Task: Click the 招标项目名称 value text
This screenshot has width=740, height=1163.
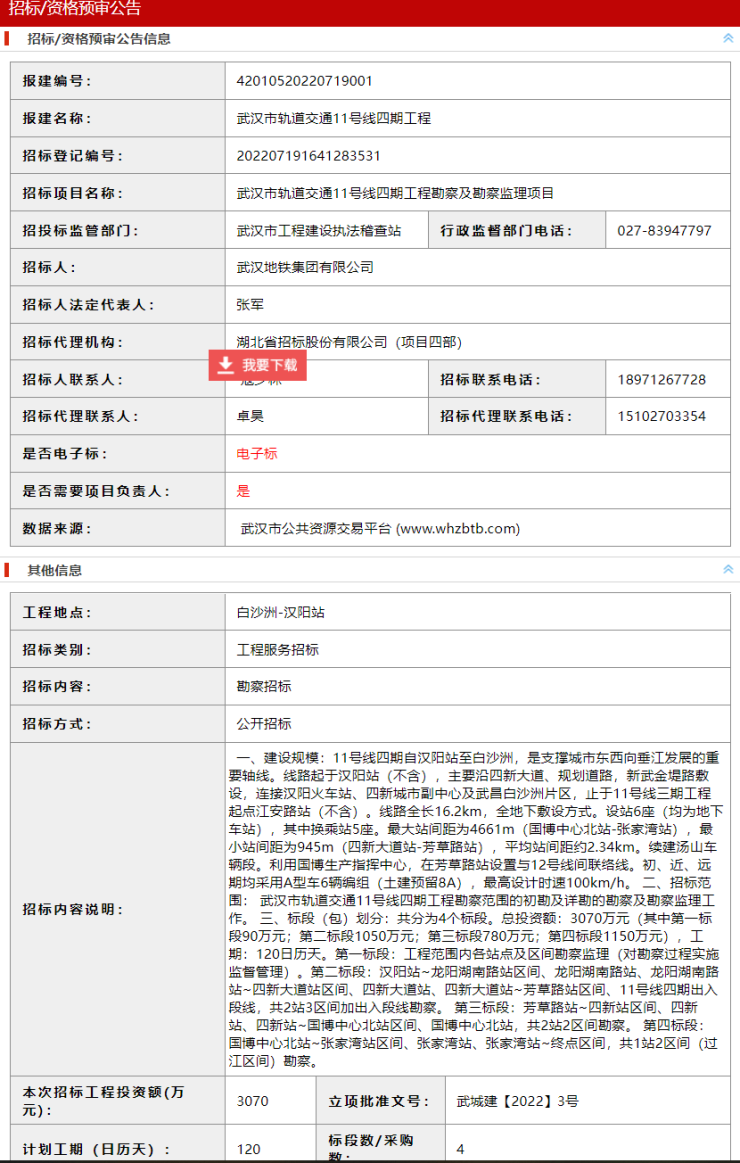Action: (x=395, y=193)
